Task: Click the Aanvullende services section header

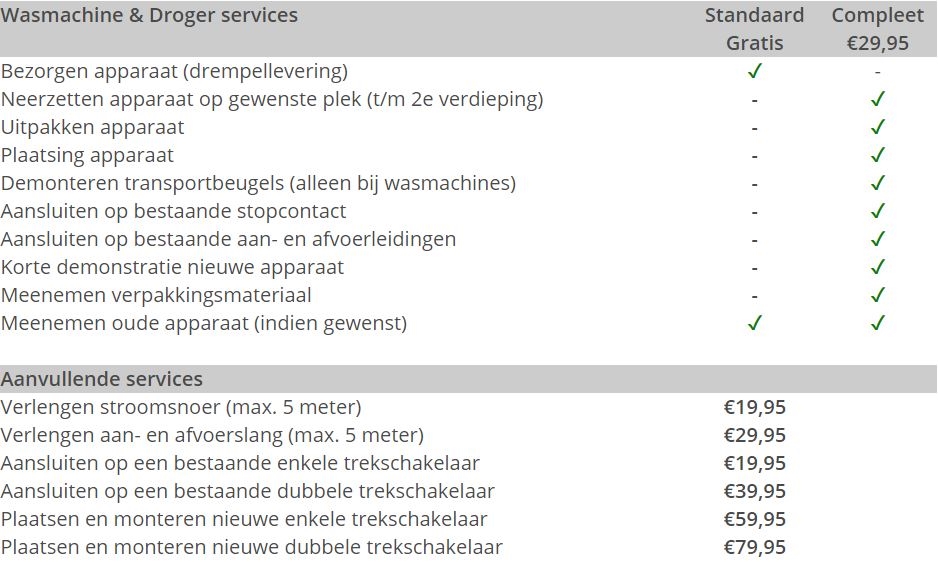Action: click(102, 379)
